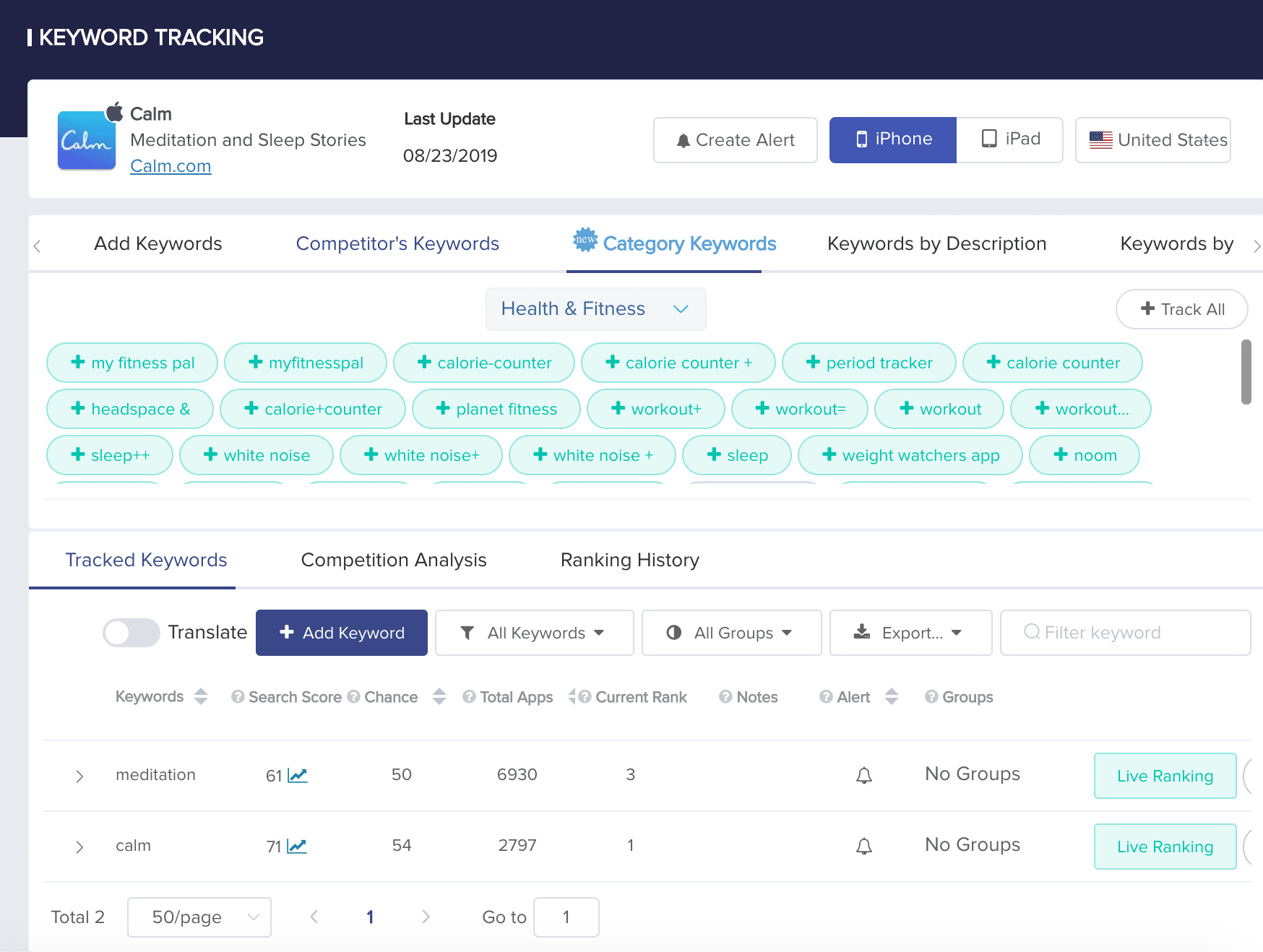The image size is (1263, 952).
Task: Click No Groups for meditation
Action: (x=973, y=774)
